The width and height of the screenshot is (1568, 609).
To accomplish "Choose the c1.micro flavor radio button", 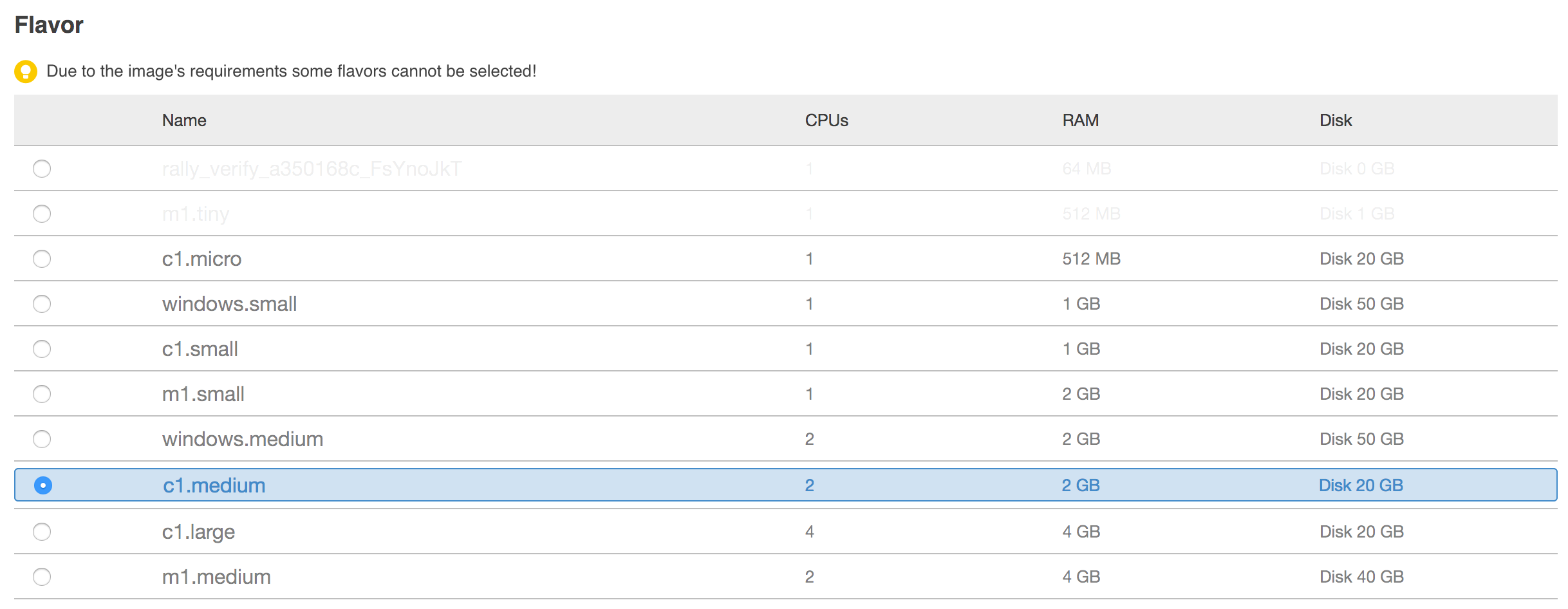I will 42,259.
